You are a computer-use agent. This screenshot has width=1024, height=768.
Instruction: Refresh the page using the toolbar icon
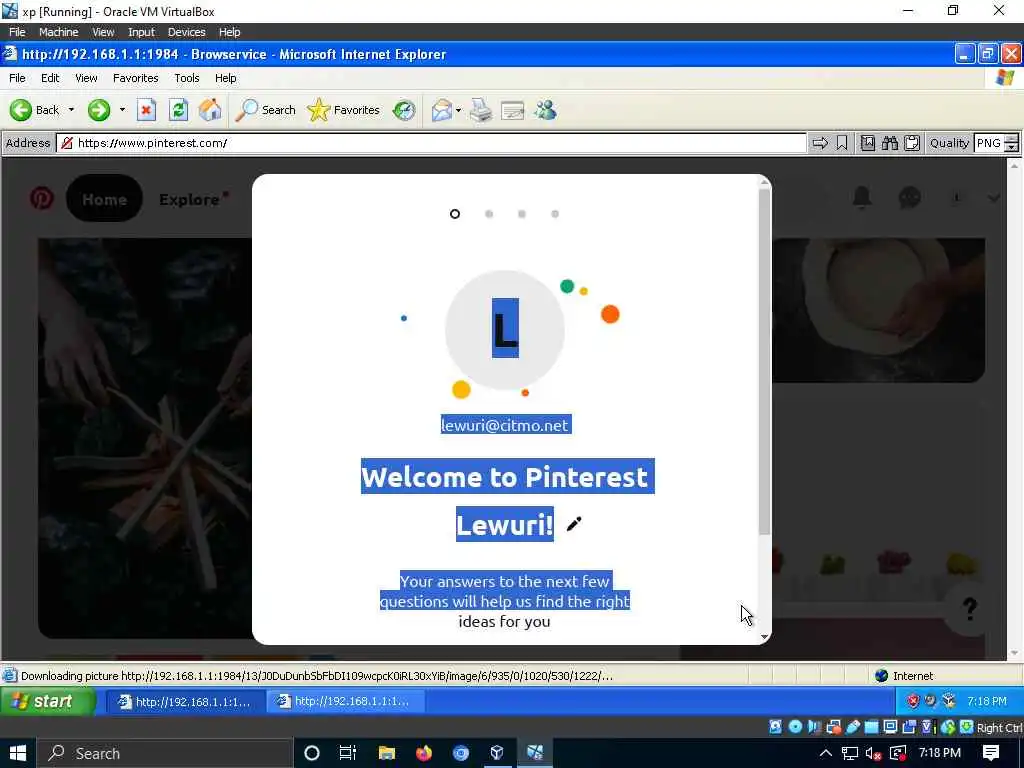[x=178, y=110]
